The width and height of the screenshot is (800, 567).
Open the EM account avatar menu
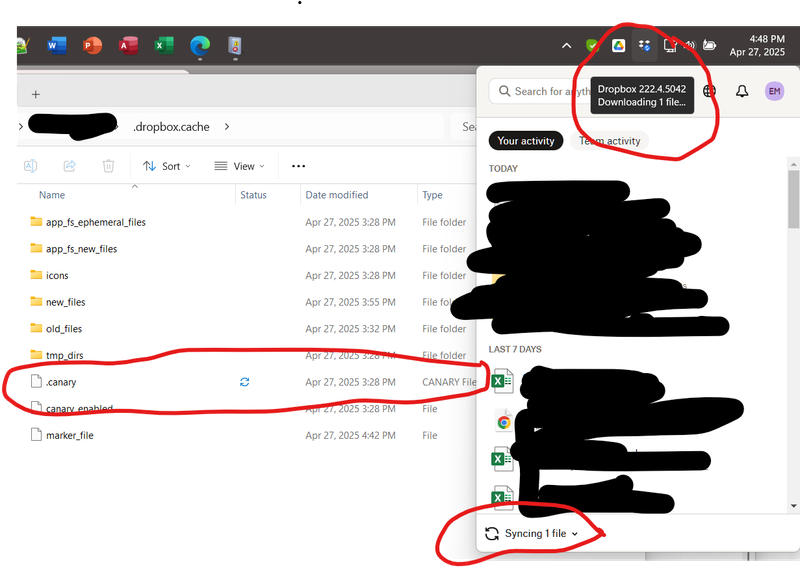click(774, 91)
